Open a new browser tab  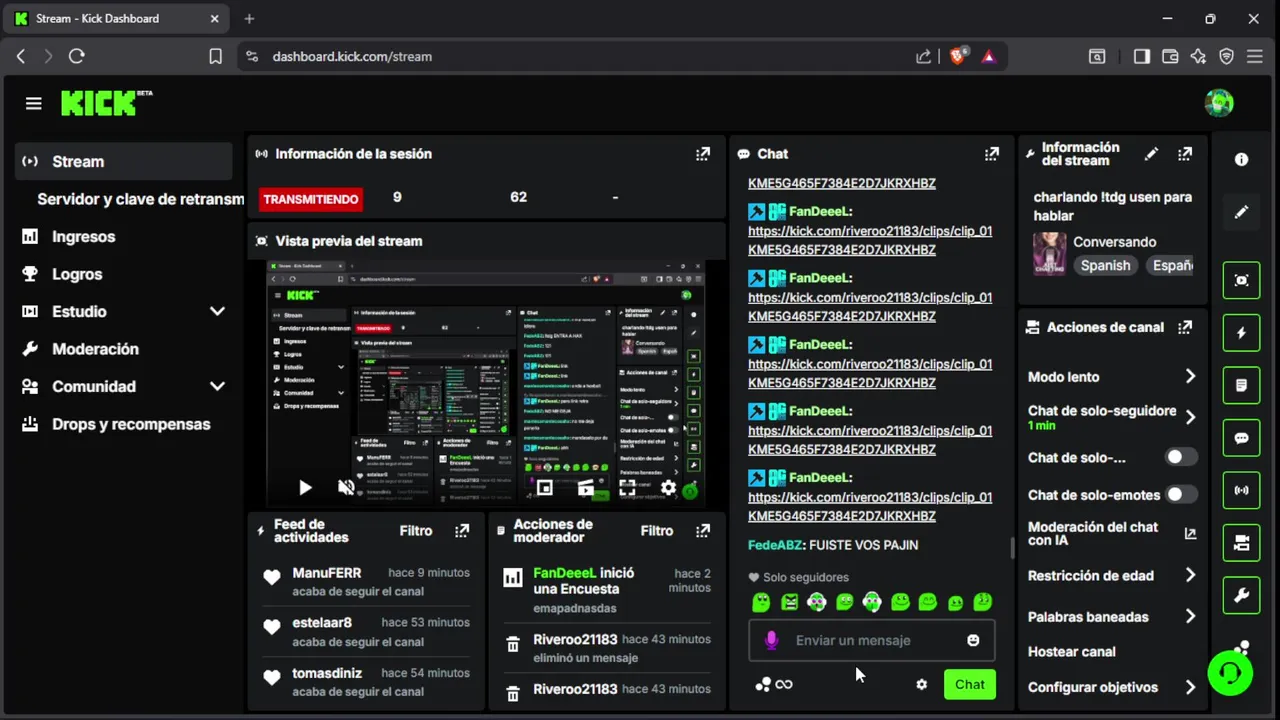click(249, 19)
